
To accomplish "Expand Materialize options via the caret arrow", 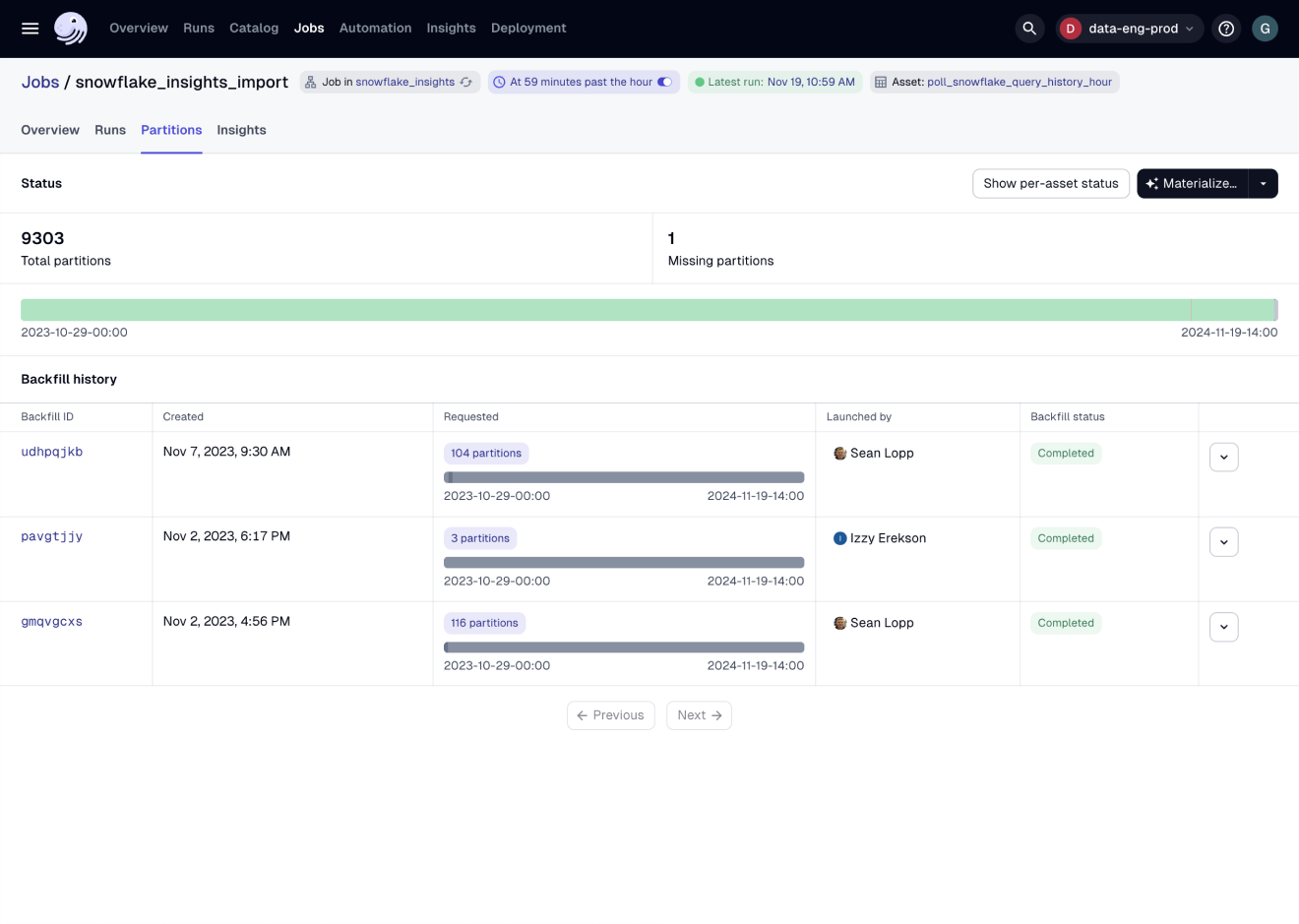I will [x=1264, y=183].
